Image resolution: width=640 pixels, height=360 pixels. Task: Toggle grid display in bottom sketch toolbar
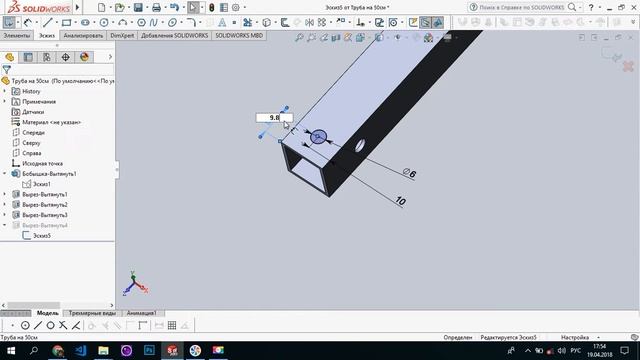coord(172,325)
